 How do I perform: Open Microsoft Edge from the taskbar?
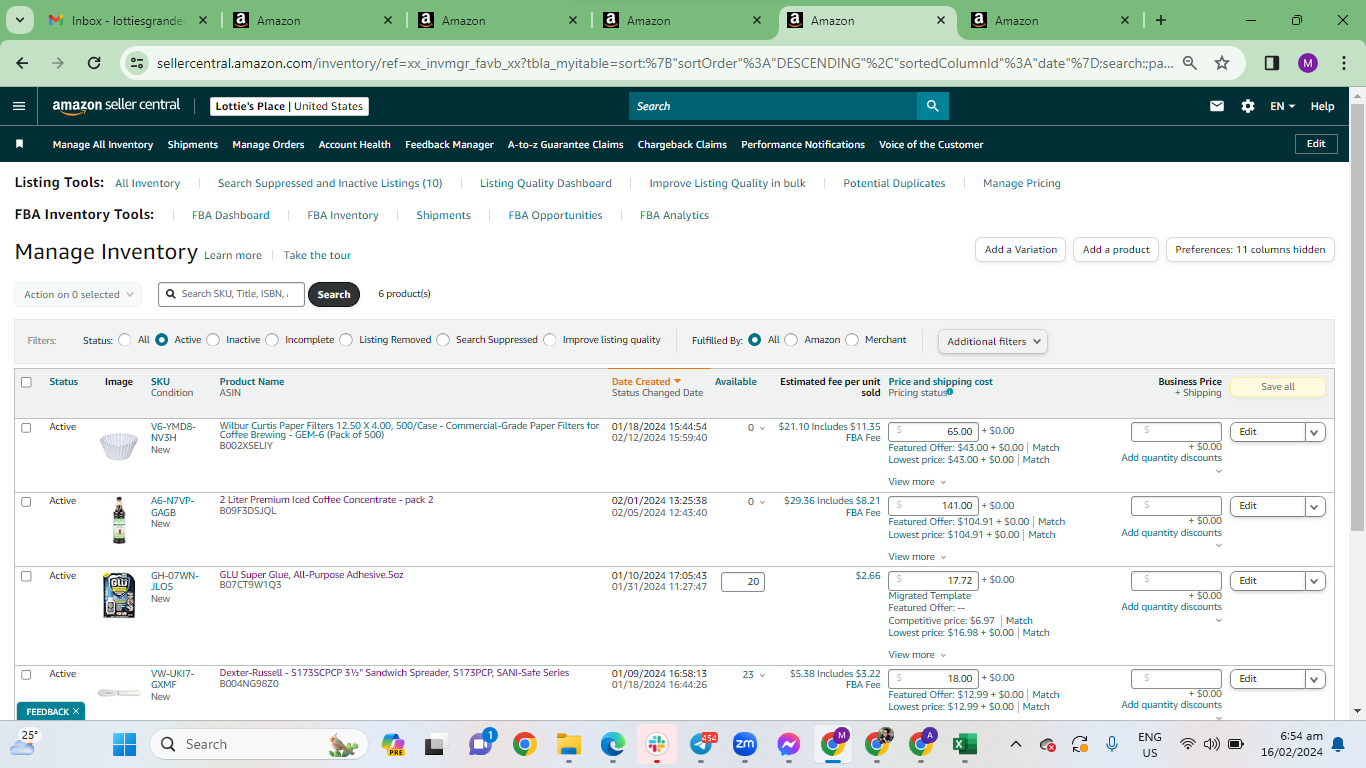pos(613,744)
